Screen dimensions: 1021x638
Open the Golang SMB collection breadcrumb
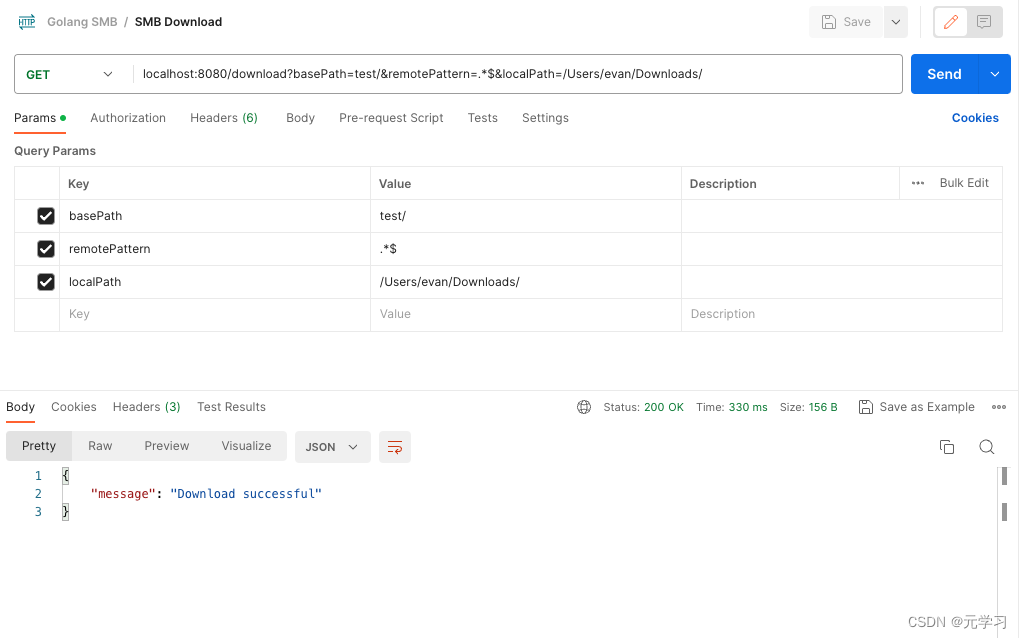82,22
